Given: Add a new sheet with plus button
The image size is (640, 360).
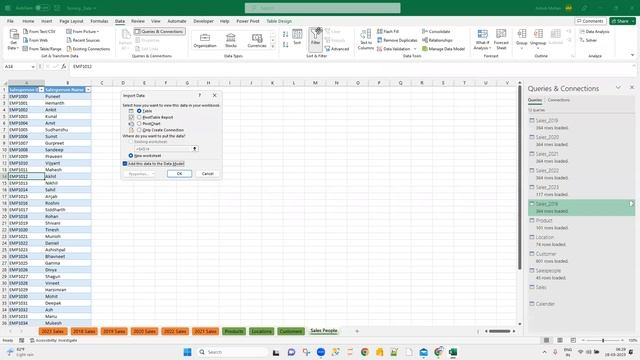Looking at the screenshot, I should (357, 331).
